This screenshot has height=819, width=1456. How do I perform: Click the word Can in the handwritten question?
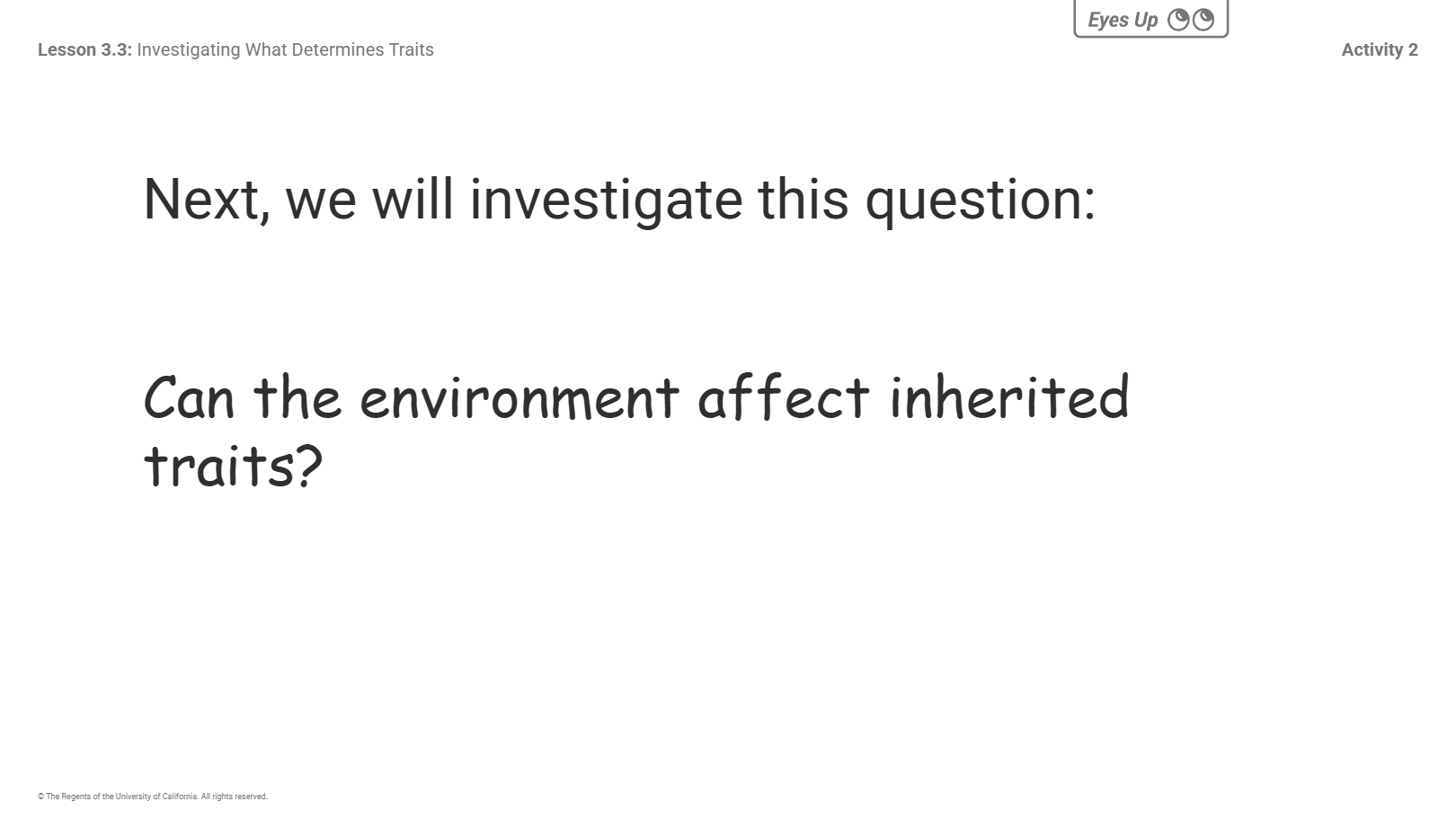[189, 398]
